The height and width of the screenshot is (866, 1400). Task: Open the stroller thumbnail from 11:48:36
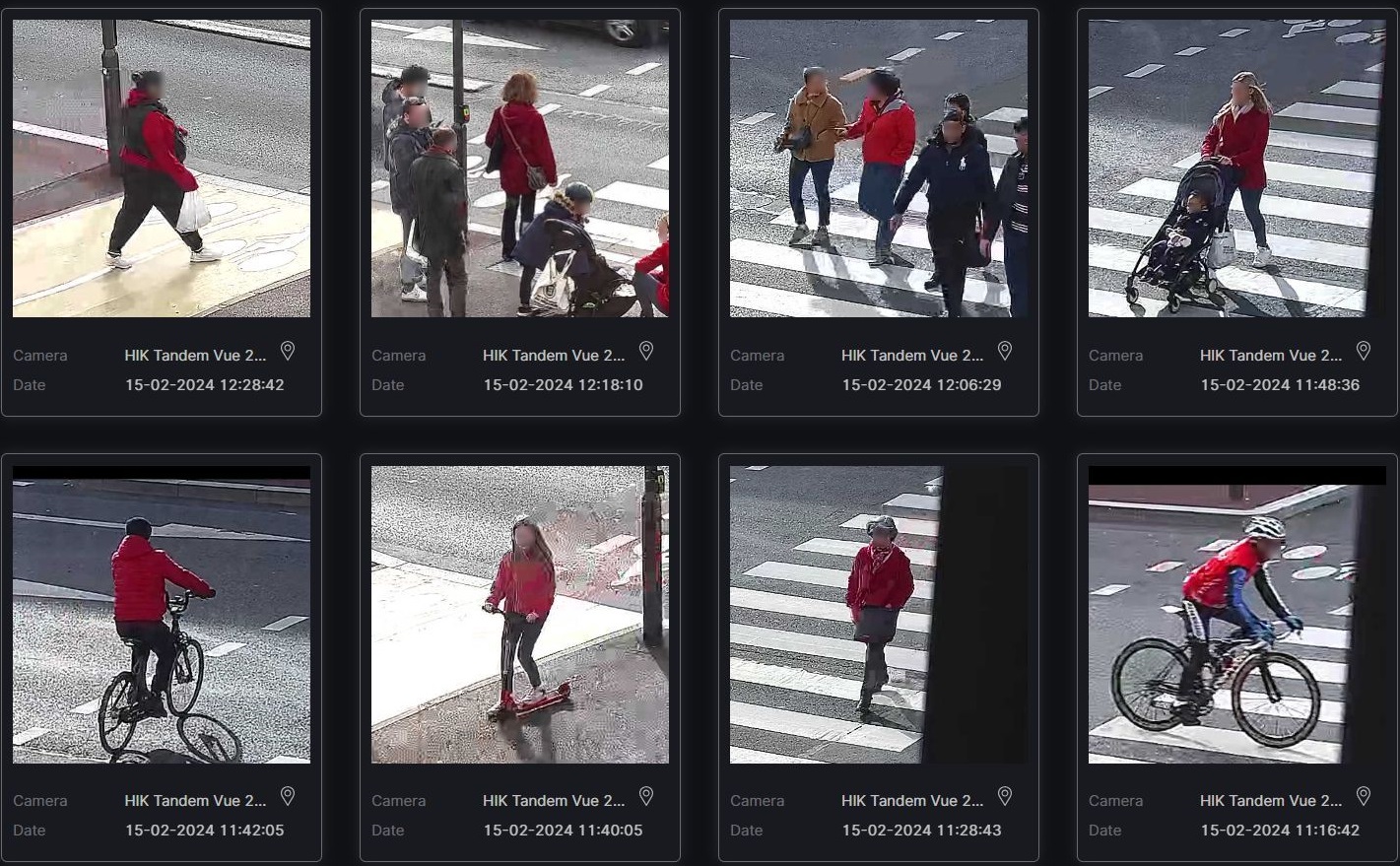1237,168
